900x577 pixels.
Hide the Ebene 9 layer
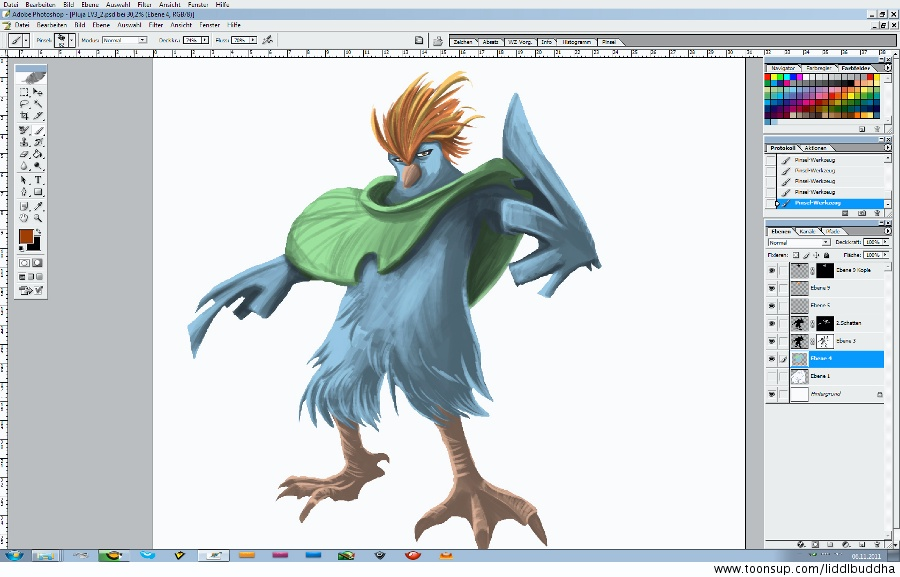tap(771, 288)
